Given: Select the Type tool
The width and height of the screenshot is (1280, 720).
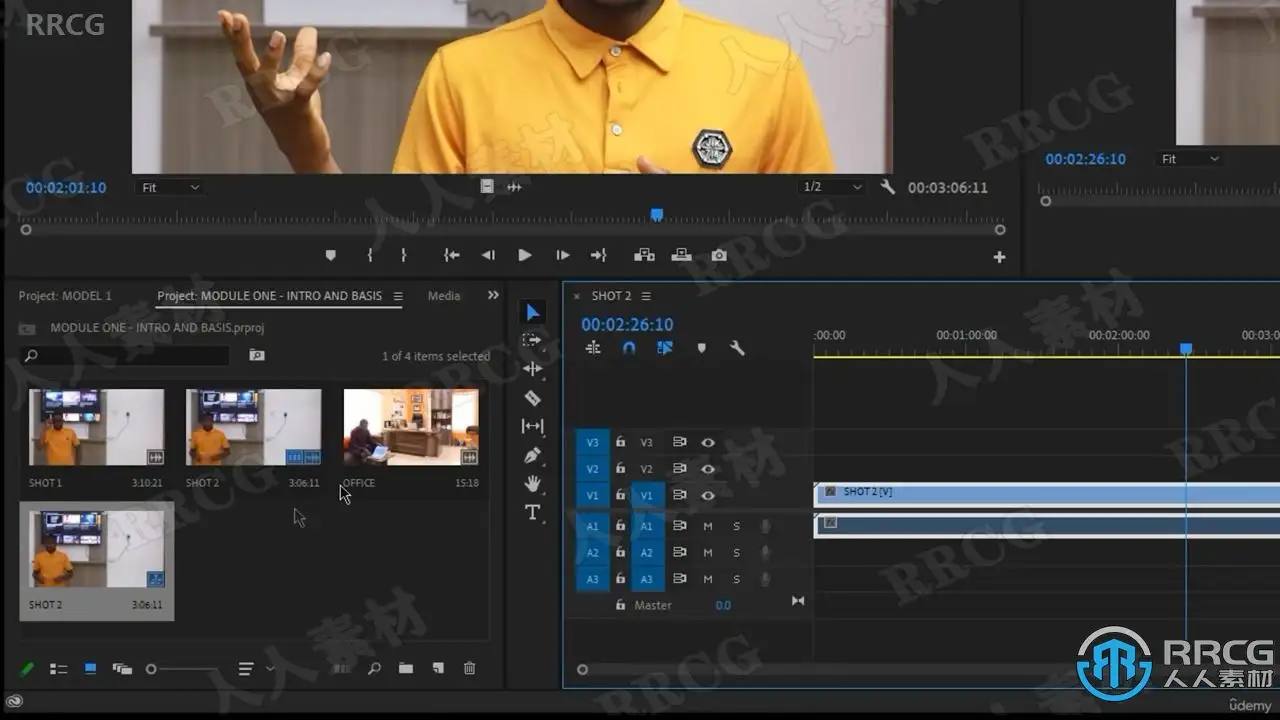Looking at the screenshot, I should (533, 513).
